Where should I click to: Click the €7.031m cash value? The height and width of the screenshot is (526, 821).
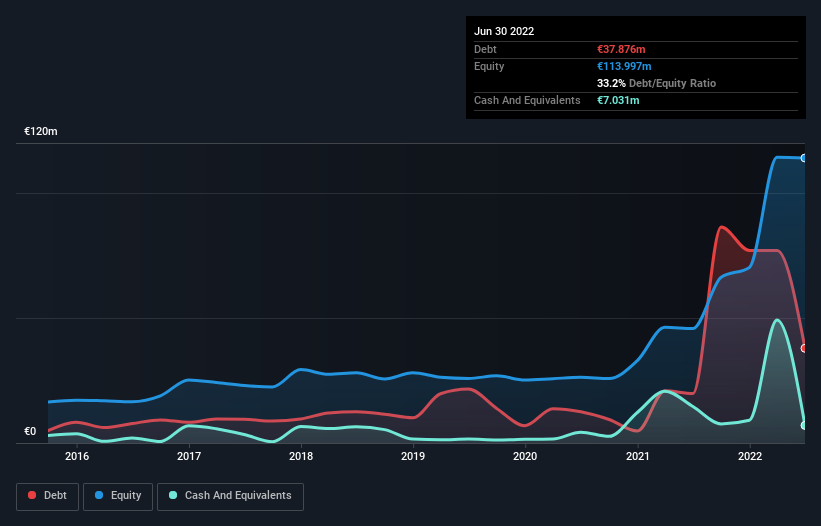click(x=618, y=100)
